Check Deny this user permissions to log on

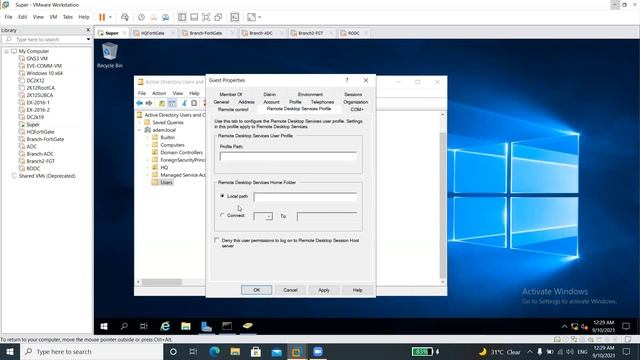(217, 240)
